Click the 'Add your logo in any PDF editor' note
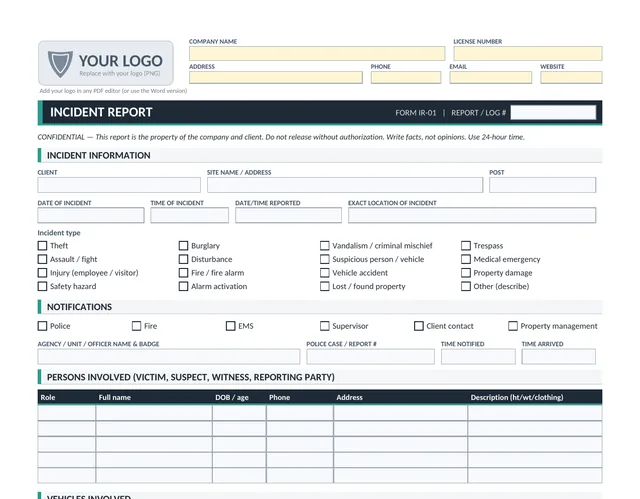The height and width of the screenshot is (499, 640). point(113,91)
